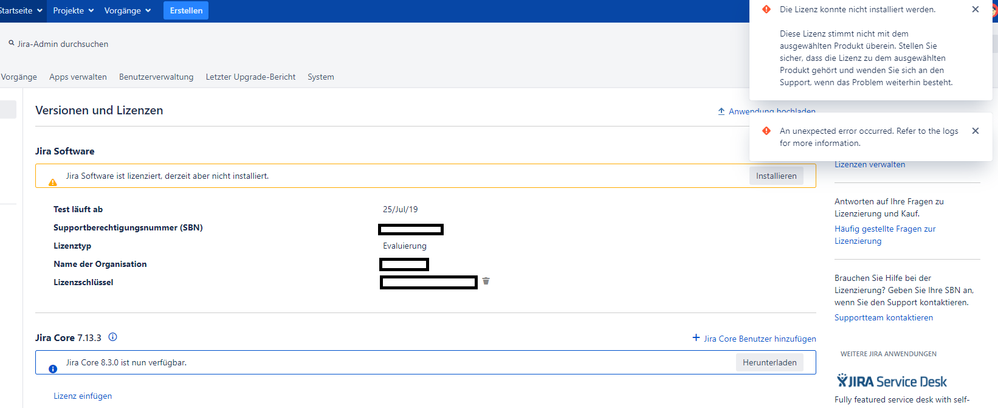
Task: Switch to the System tab
Action: [321, 77]
